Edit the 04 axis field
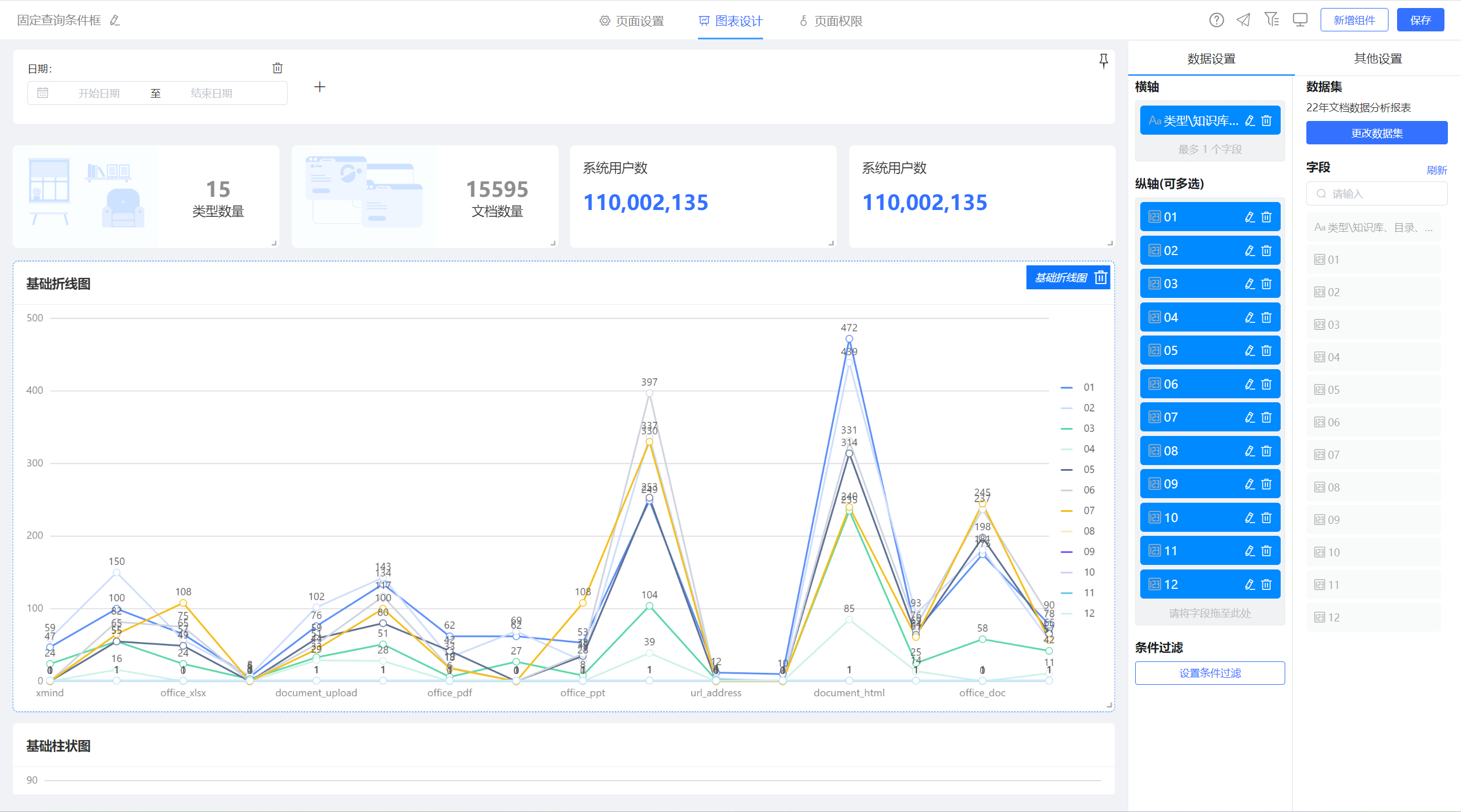Screen dimensions: 1461x812 point(1250,317)
